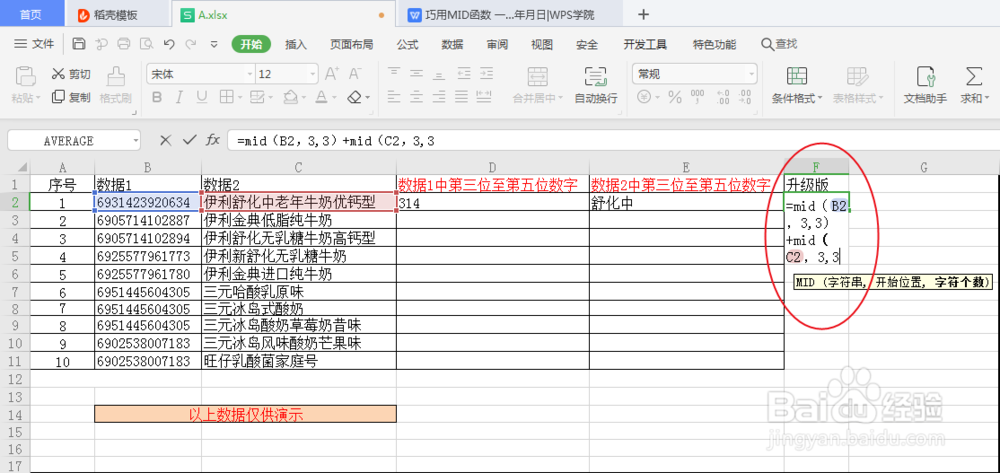Select column C header
The height and width of the screenshot is (473, 1000).
[298, 167]
